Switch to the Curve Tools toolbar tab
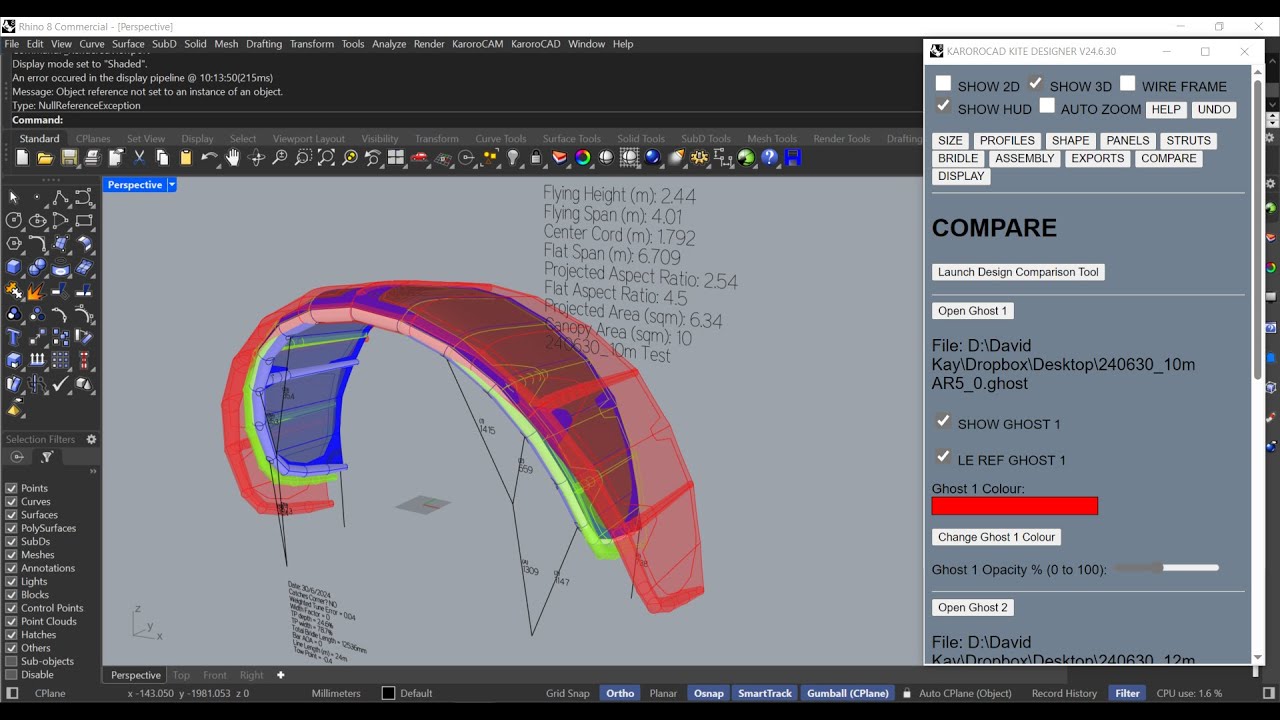 (500, 139)
